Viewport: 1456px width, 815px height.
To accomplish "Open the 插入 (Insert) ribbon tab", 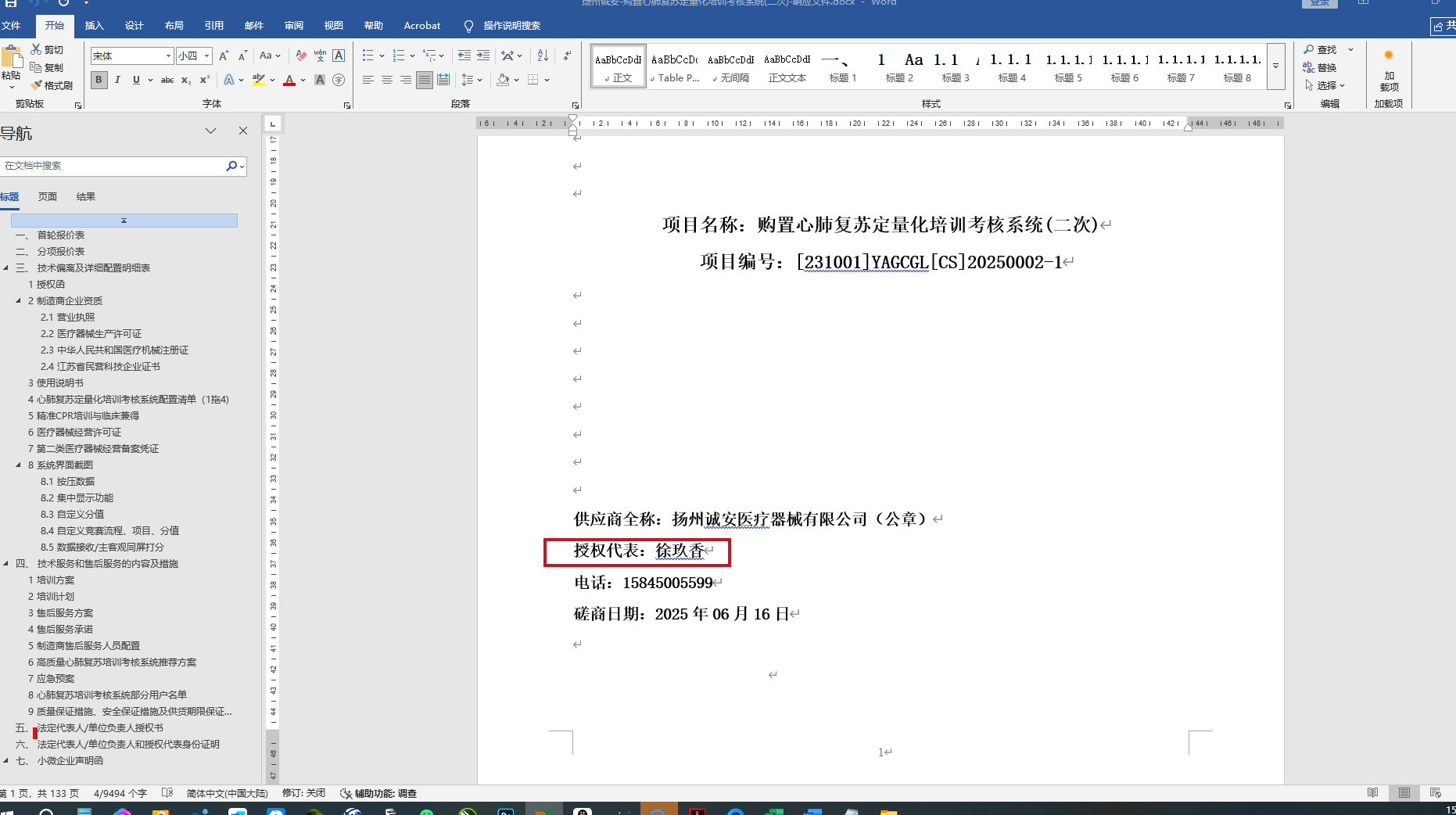I will 95,26.
